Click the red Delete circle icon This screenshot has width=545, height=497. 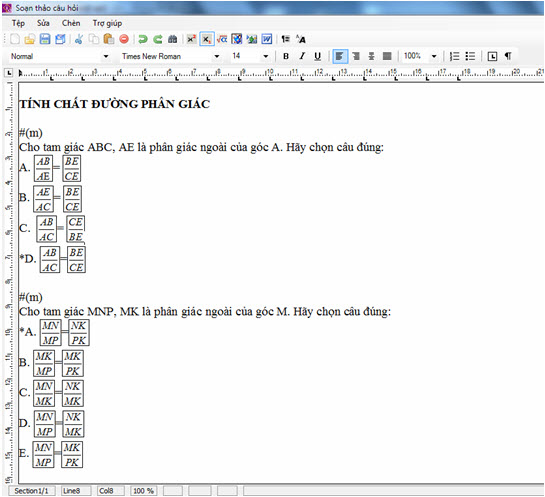(x=124, y=39)
